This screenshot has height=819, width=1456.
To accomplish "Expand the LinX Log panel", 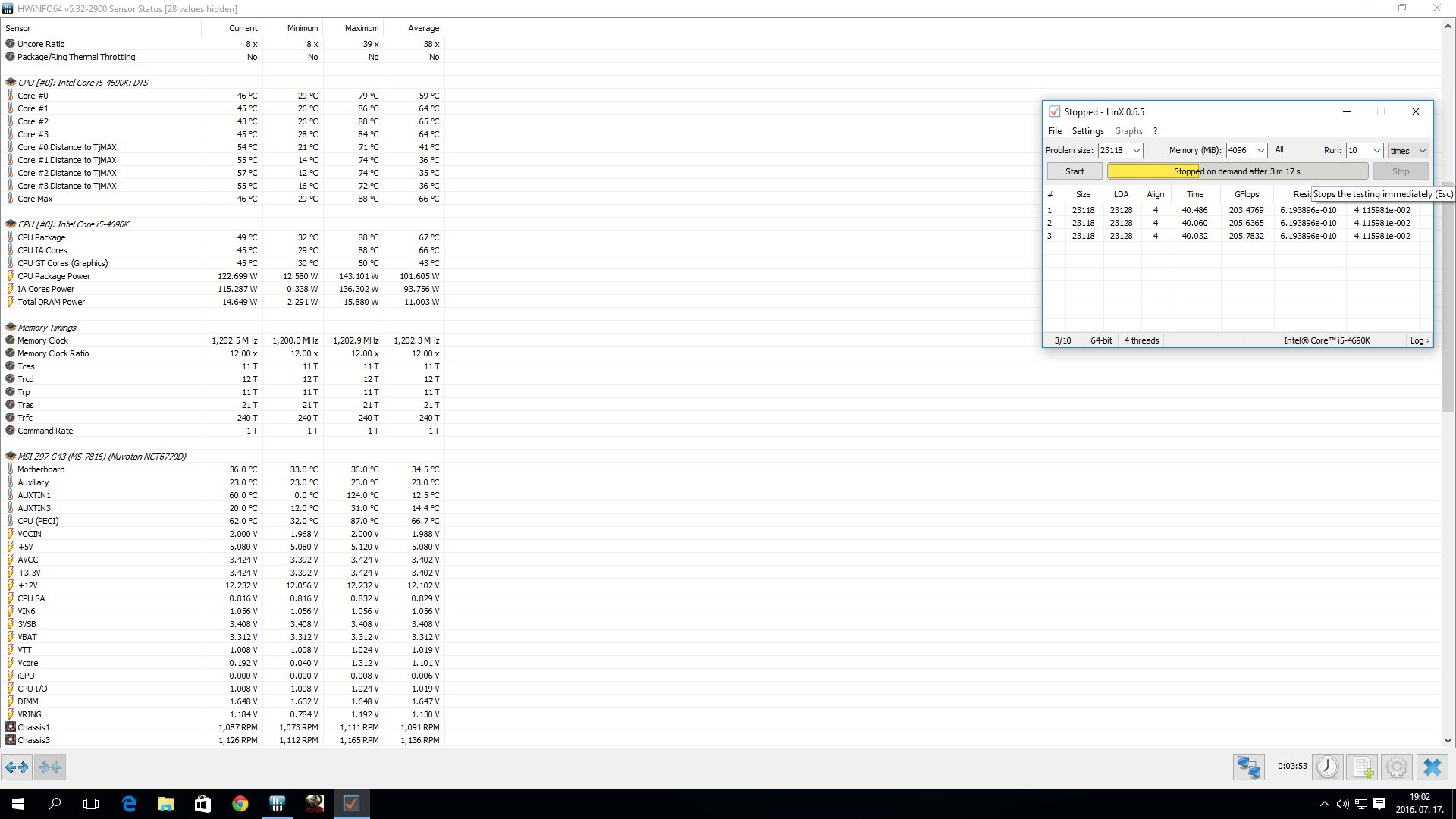I will [1420, 340].
